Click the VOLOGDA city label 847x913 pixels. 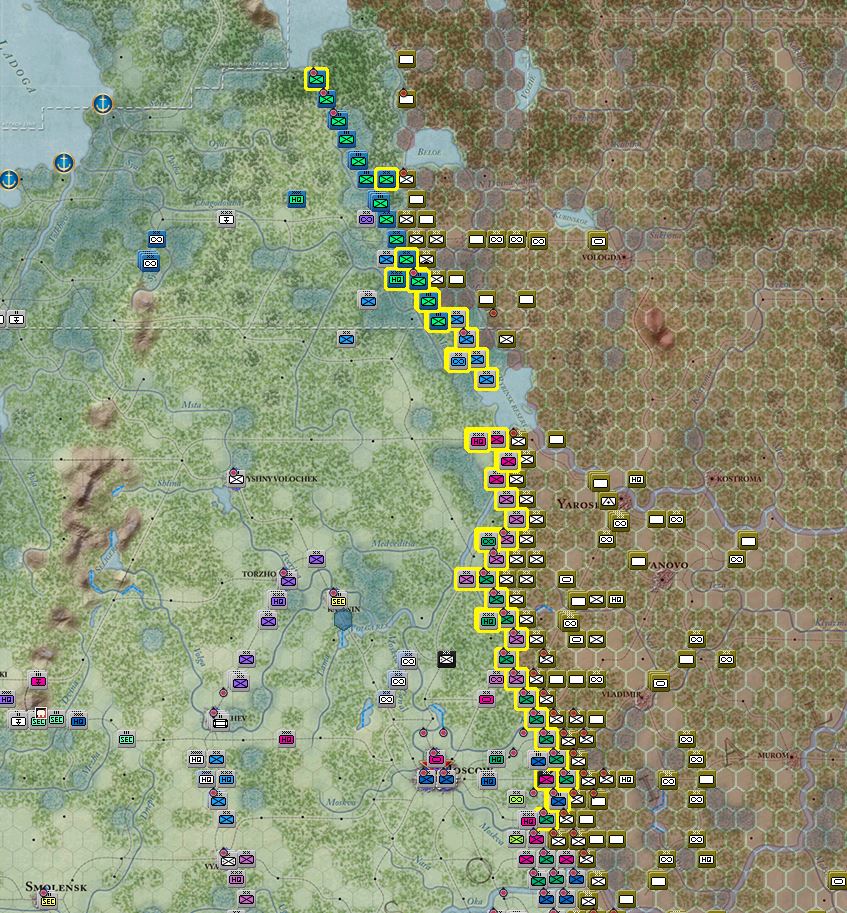603,257
